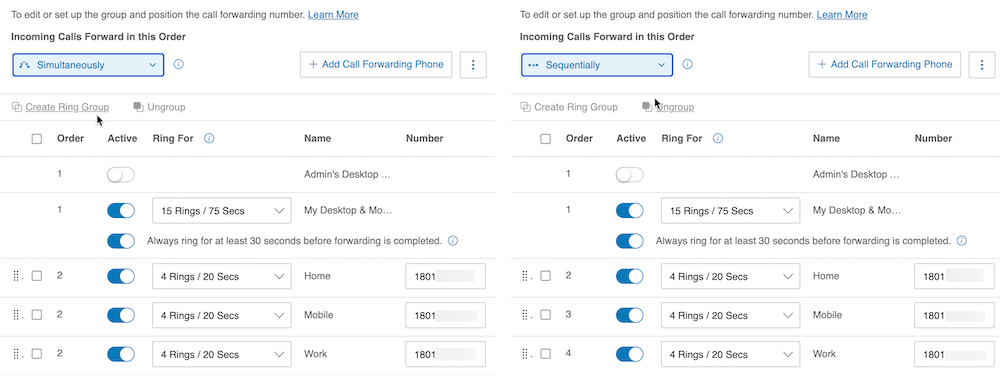The image size is (1000, 379).
Task: Check the Home row checkbox, right panel
Action: point(546,276)
